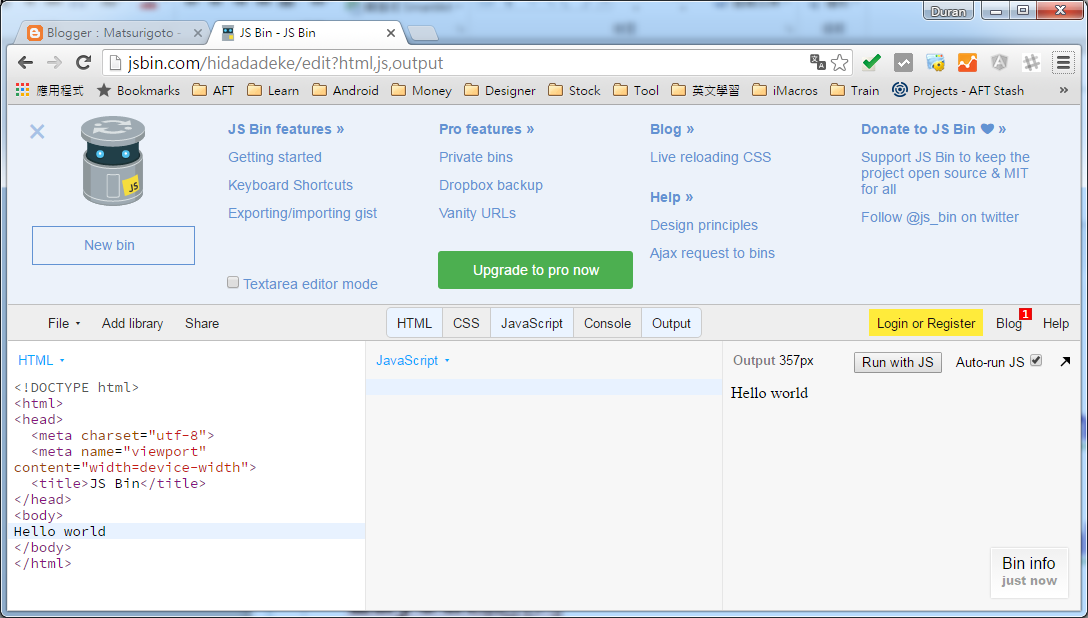This screenshot has height=618, width=1088.
Task: Close the JS Bin welcome panel with X
Action: tap(37, 132)
